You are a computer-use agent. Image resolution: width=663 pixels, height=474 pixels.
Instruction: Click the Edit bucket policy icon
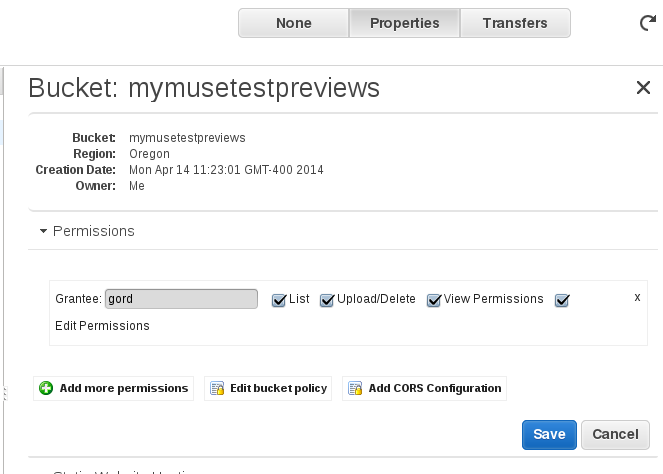216,388
